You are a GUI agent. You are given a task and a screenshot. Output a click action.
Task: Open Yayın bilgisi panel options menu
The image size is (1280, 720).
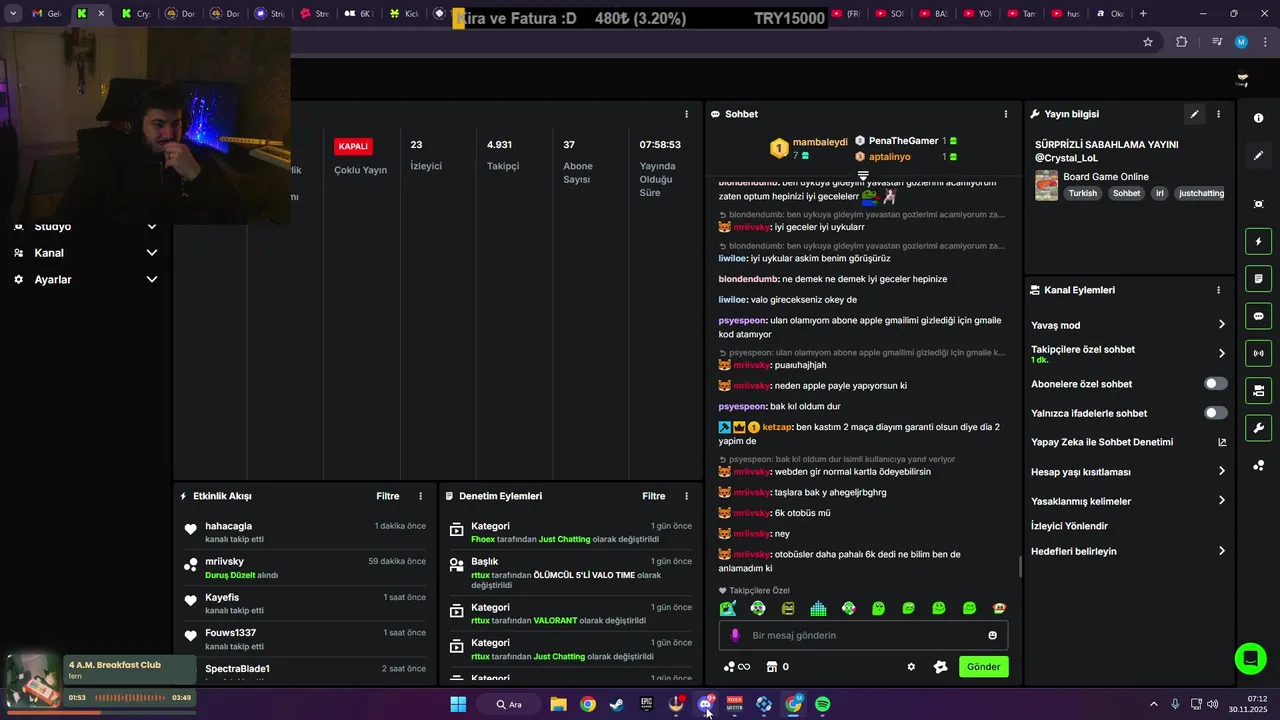1218,114
